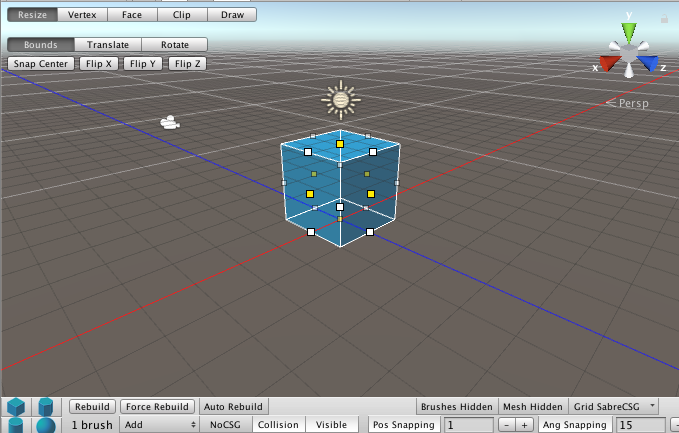Create a hexagonal prism brush primitive
Screen dimensions: 679x433
[45, 407]
